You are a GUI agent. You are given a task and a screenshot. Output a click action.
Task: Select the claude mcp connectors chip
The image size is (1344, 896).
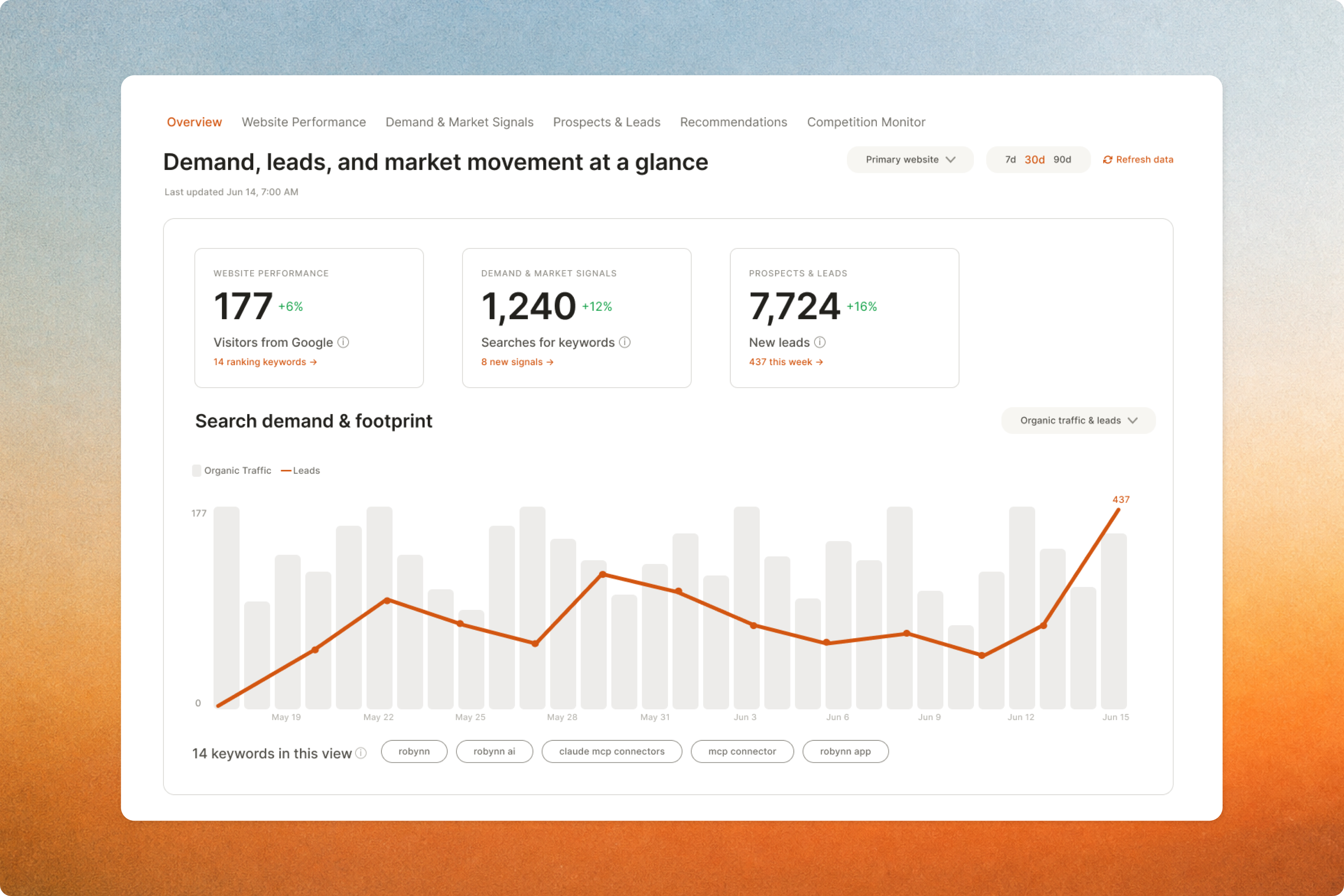611,751
